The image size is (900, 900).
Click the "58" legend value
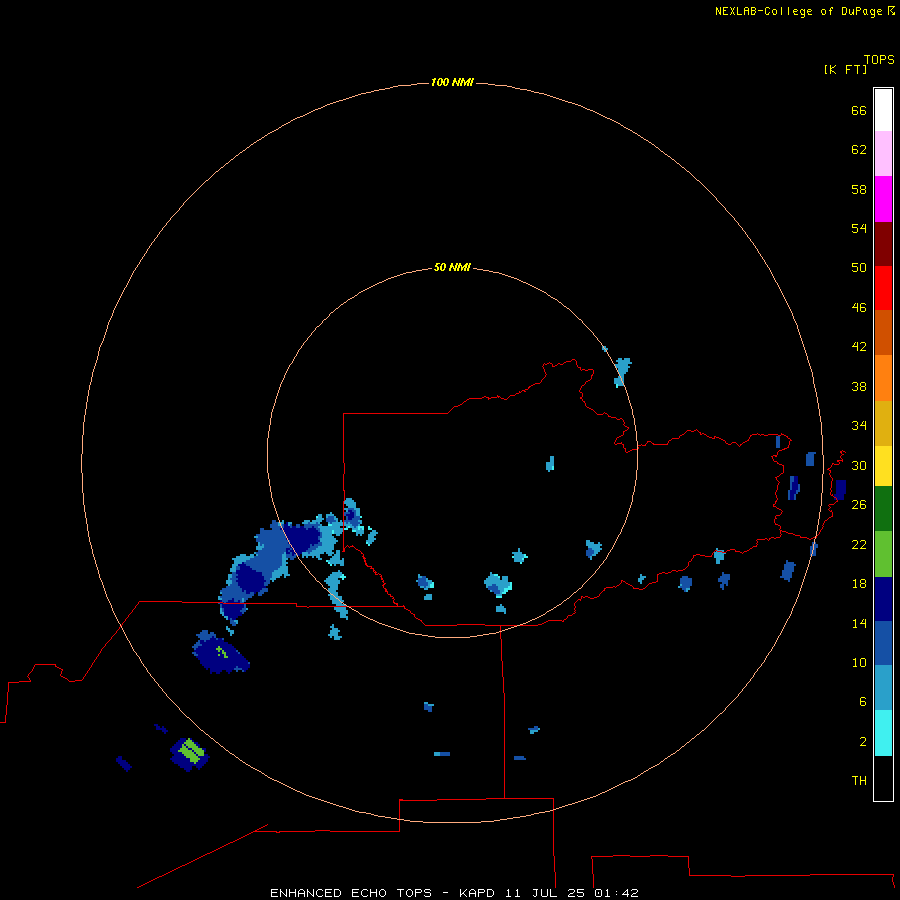point(859,189)
